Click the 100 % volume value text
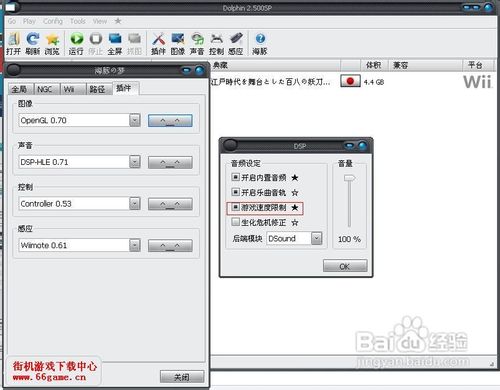The height and width of the screenshot is (390, 500). (349, 239)
